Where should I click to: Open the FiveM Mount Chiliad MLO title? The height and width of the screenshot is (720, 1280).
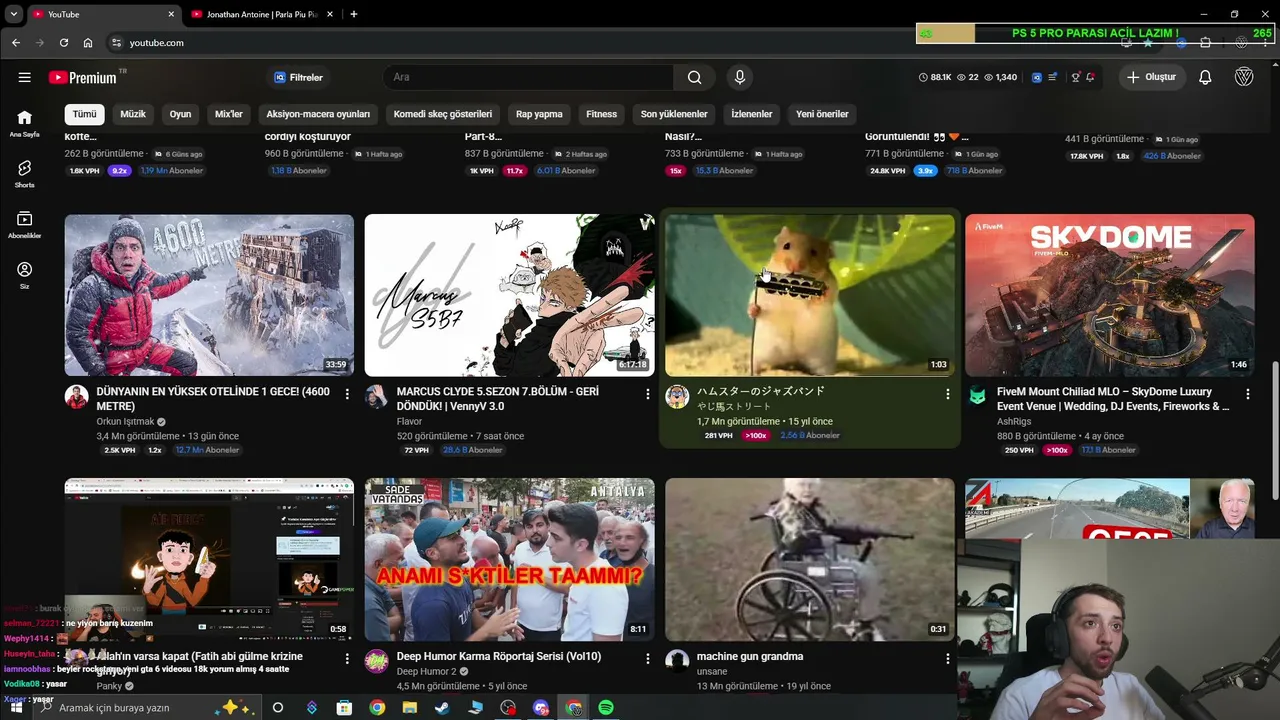coord(1113,399)
